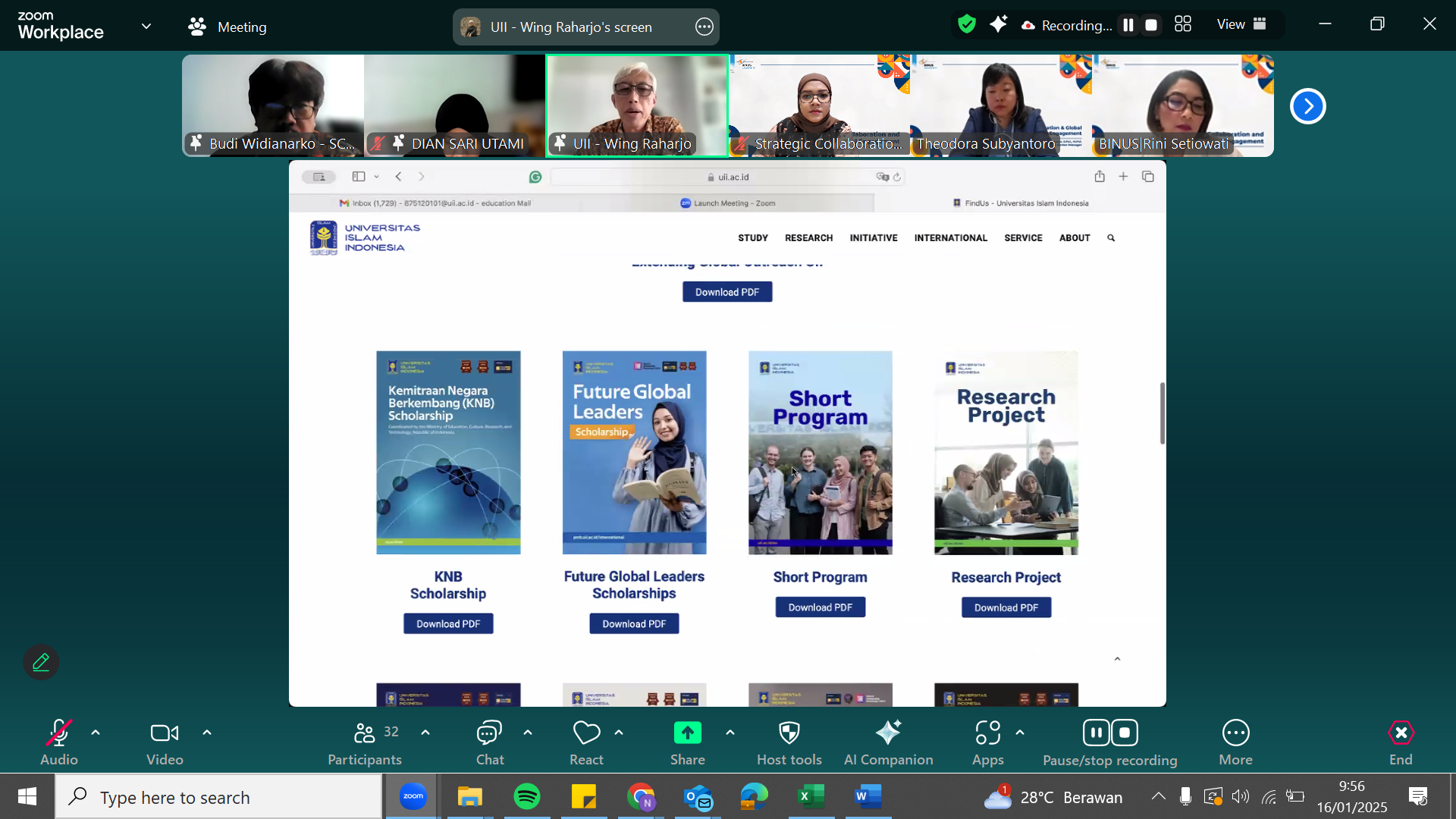The height and width of the screenshot is (819, 1456).
Task: Click the search magnifier on UII website
Action: (x=1111, y=238)
